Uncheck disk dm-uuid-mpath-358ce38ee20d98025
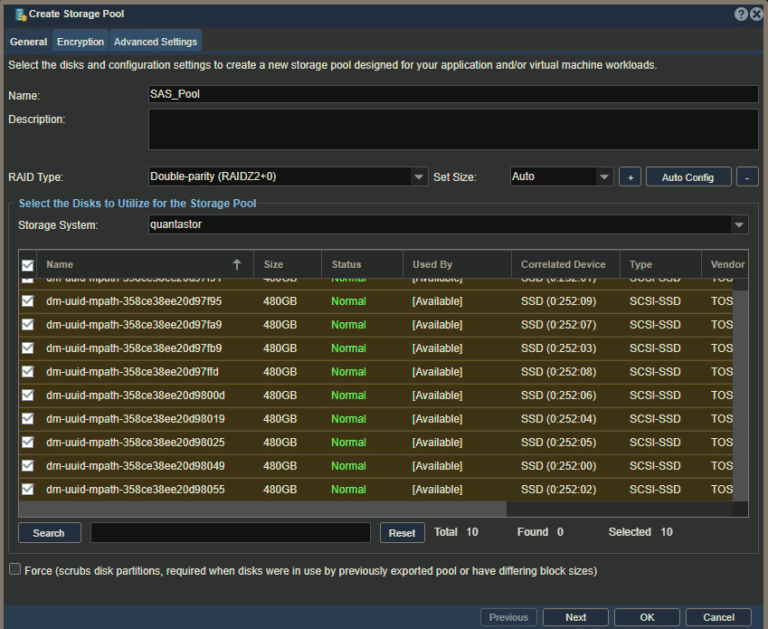768x629 pixels. pyautogui.click(x=27, y=442)
